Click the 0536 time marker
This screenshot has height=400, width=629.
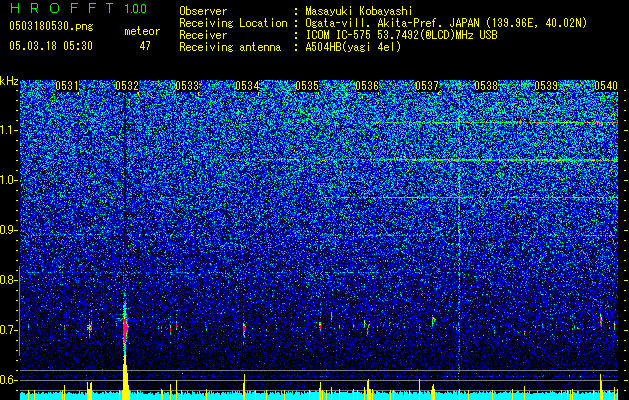367,86
